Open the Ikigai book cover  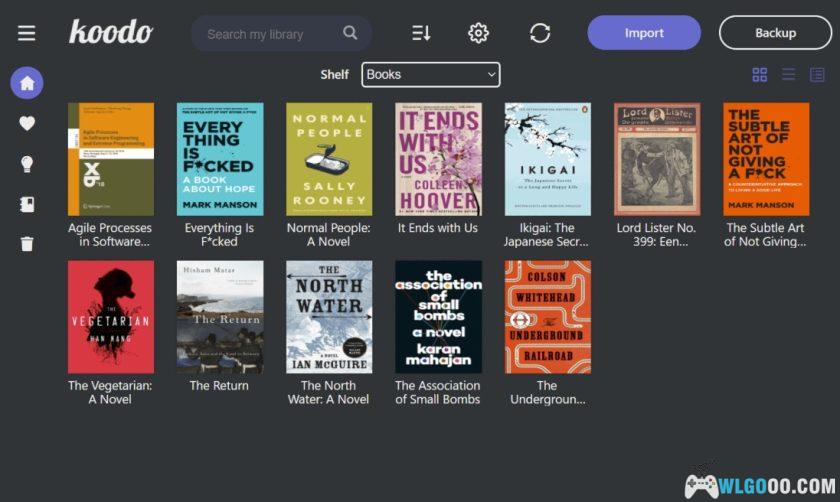pos(547,159)
